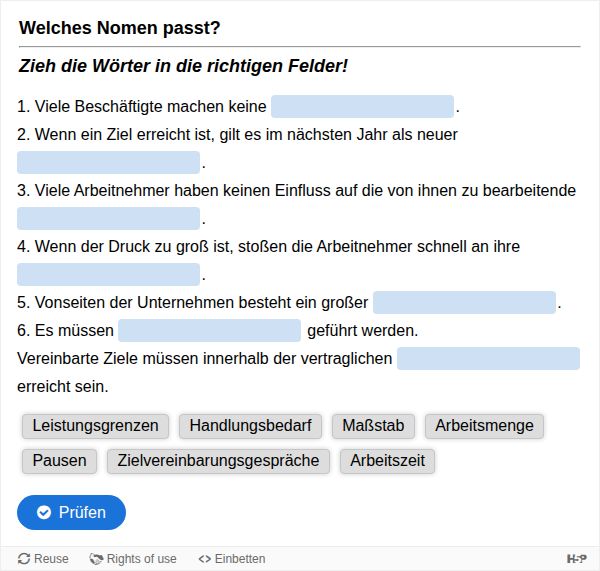Select the Handlungsbedarf word tile

click(x=250, y=426)
